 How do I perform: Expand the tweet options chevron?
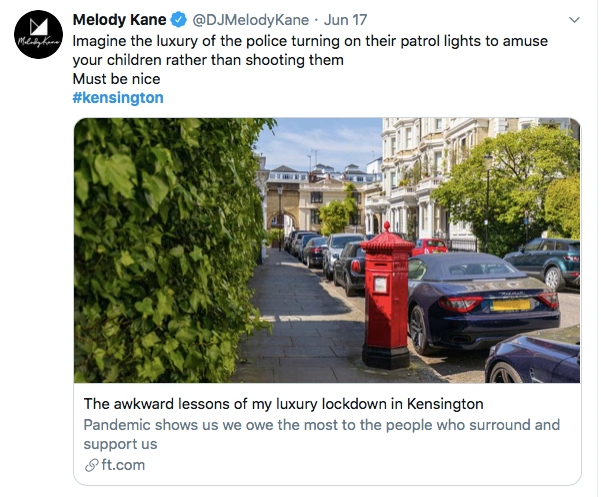coord(574,20)
